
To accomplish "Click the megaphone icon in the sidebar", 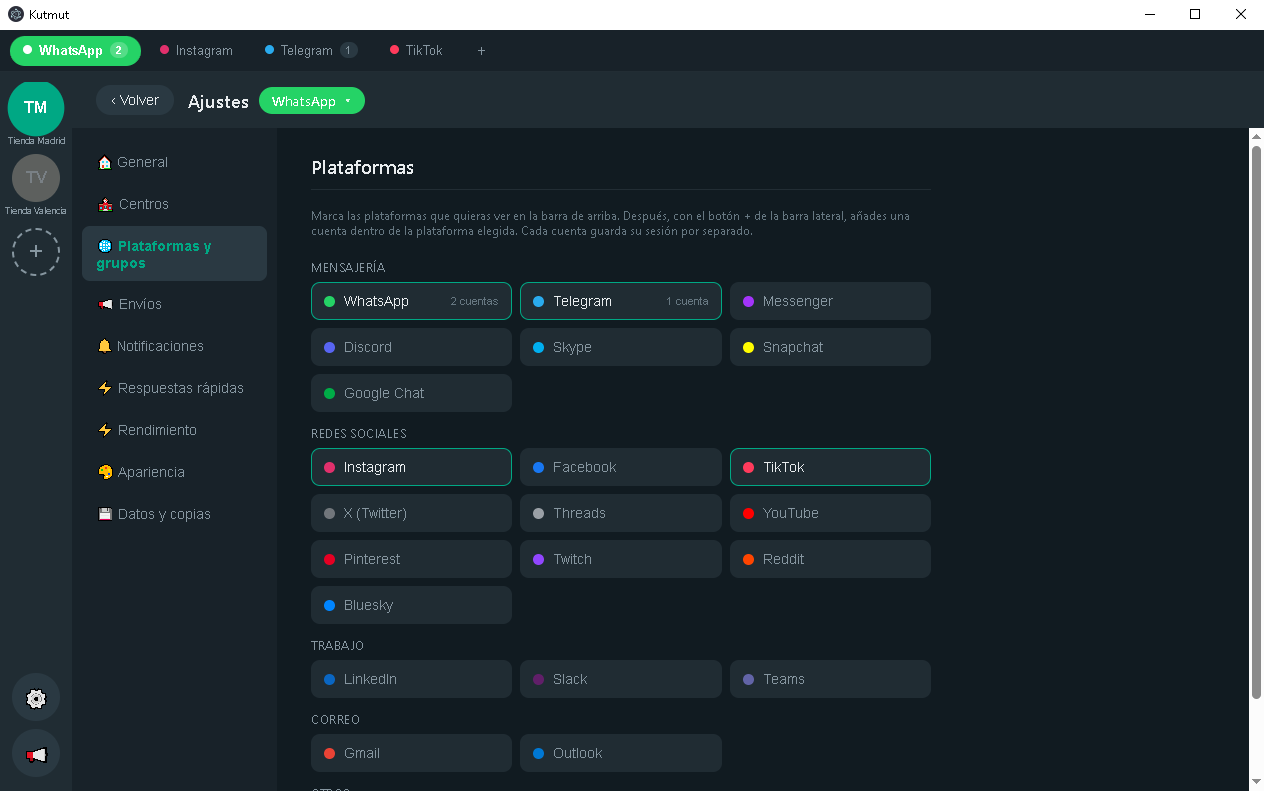I will 36,754.
